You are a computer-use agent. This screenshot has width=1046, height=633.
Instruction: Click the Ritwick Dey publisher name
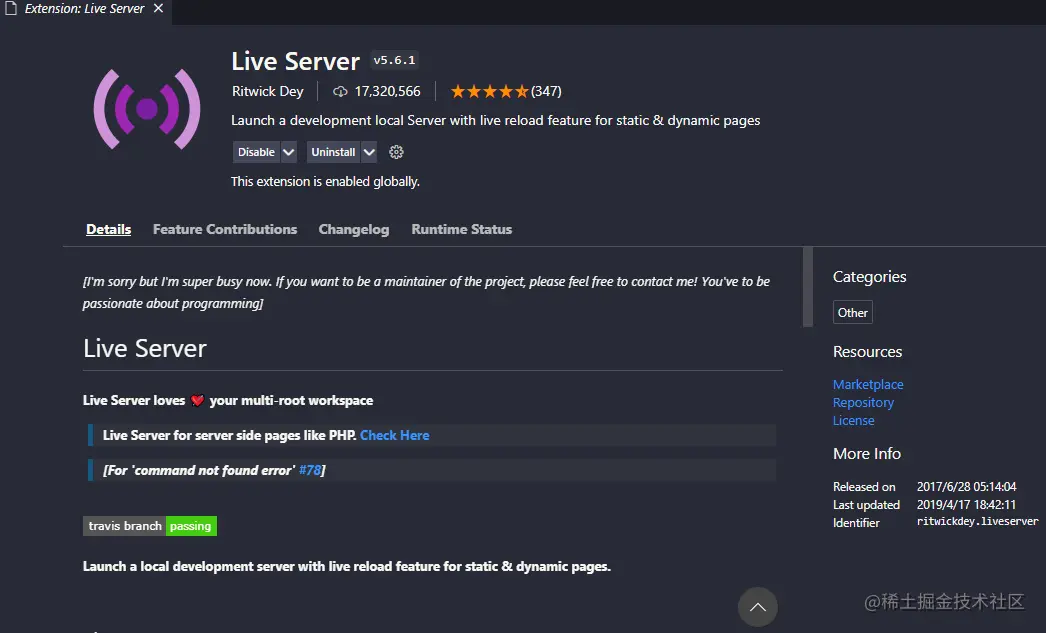click(268, 91)
